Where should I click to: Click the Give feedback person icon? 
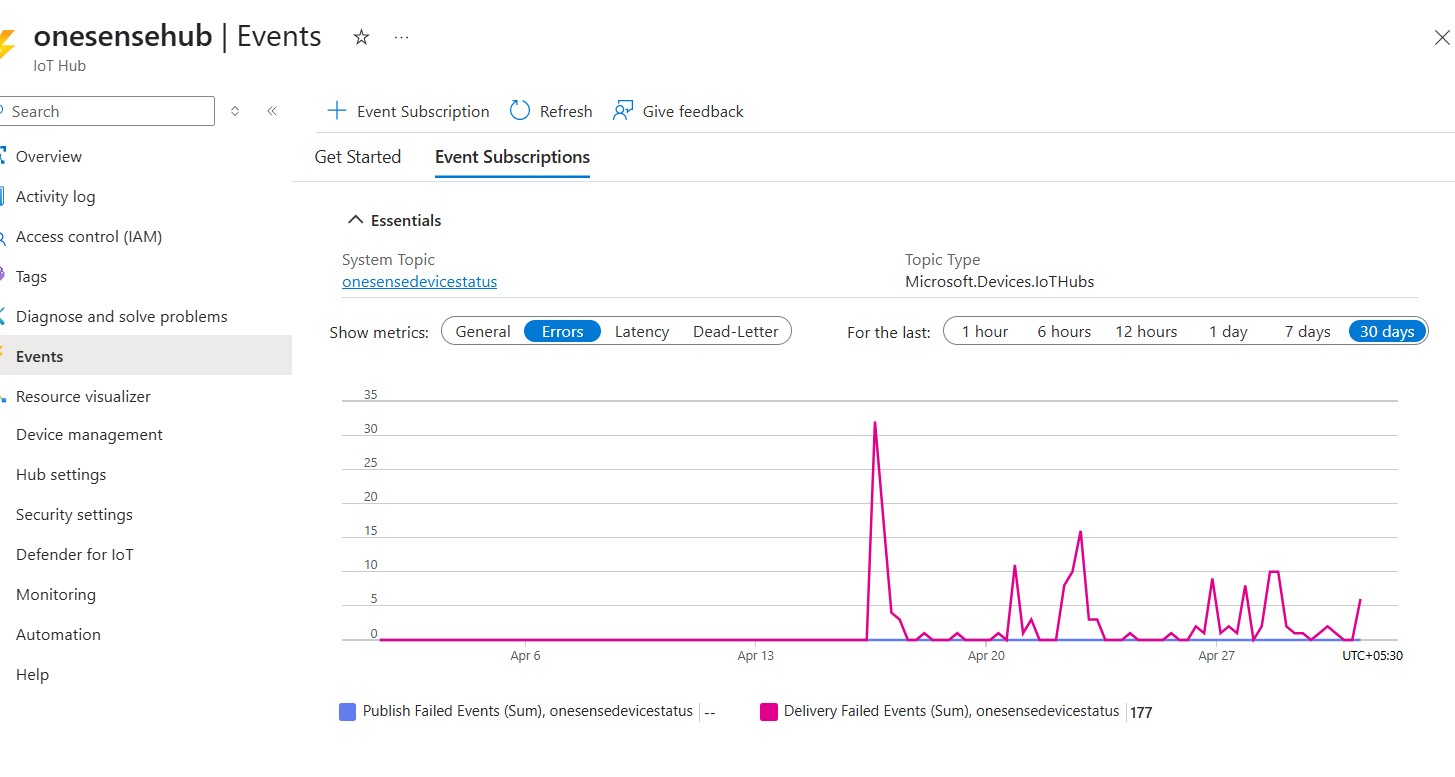tap(623, 111)
